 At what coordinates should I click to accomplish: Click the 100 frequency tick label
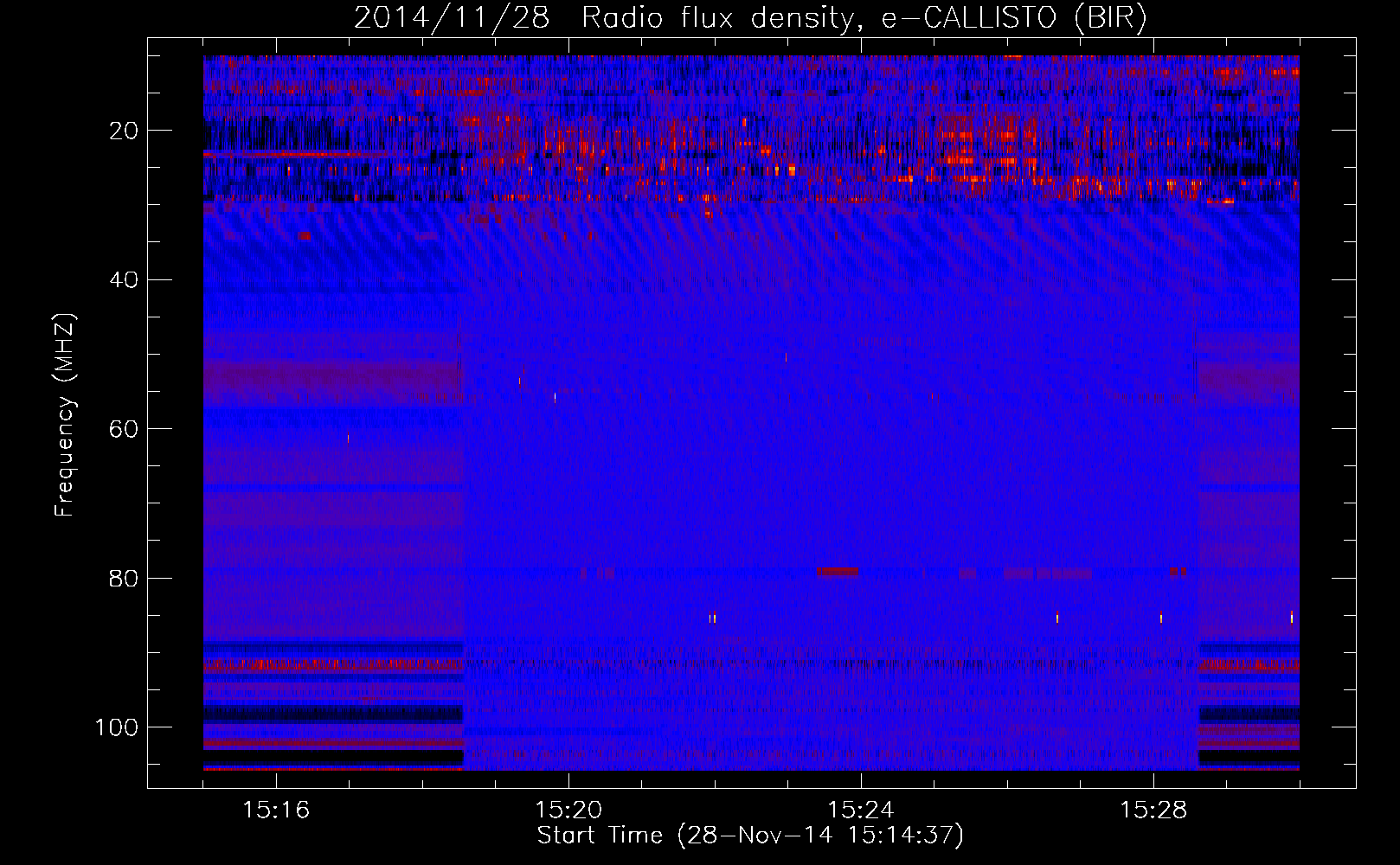[x=117, y=727]
